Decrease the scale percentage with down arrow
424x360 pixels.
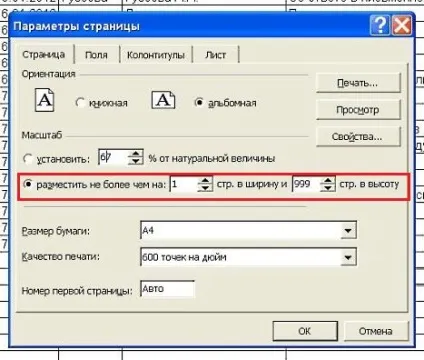click(x=135, y=161)
